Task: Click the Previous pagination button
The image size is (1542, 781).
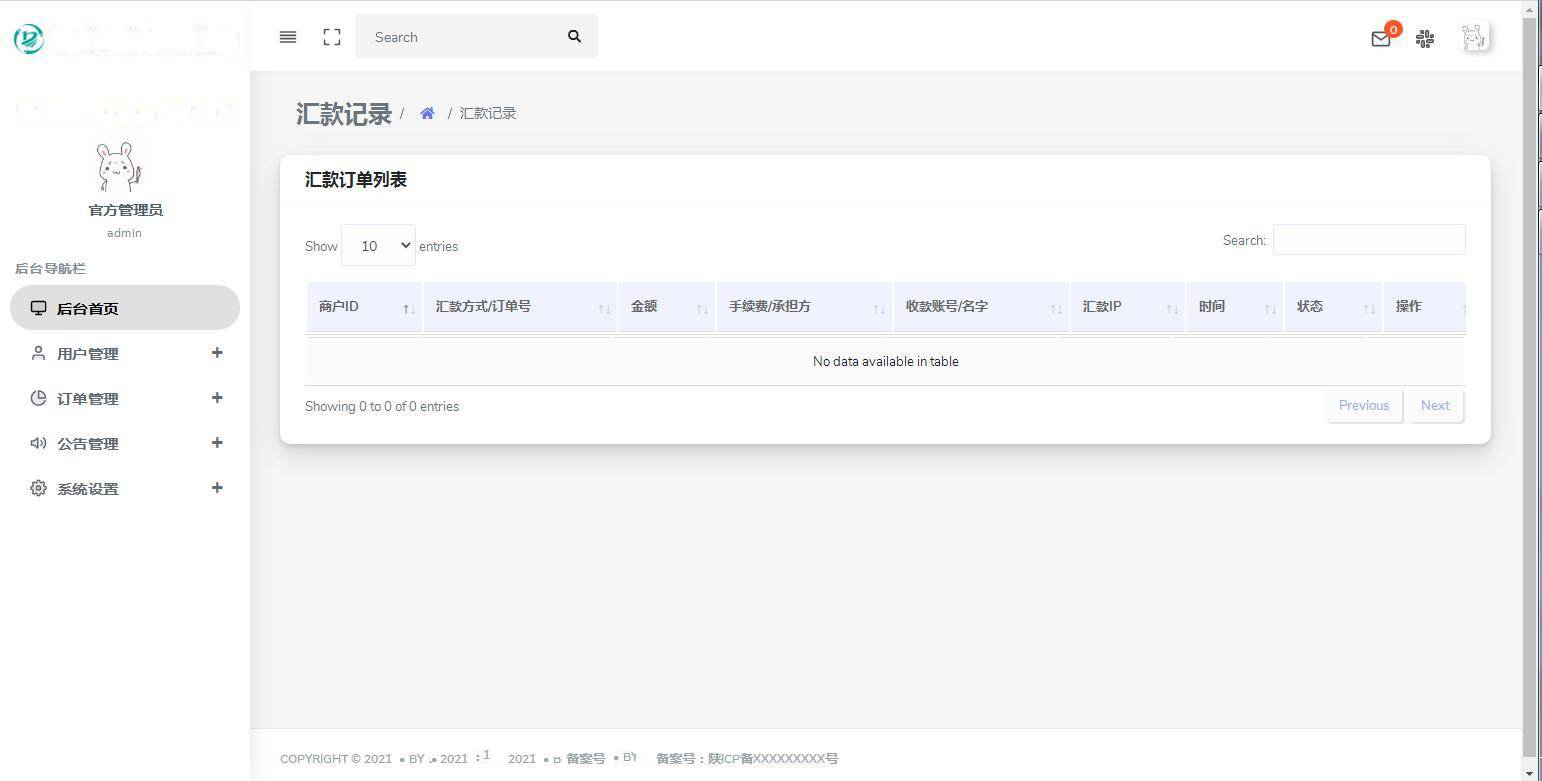Action: (1364, 406)
